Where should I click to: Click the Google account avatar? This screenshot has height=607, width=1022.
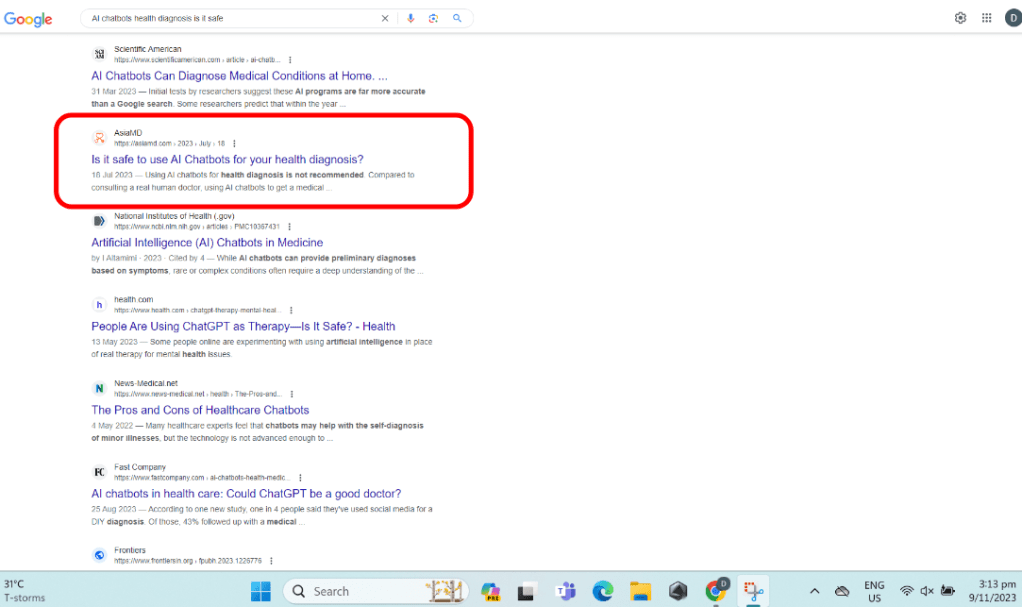(x=1012, y=18)
